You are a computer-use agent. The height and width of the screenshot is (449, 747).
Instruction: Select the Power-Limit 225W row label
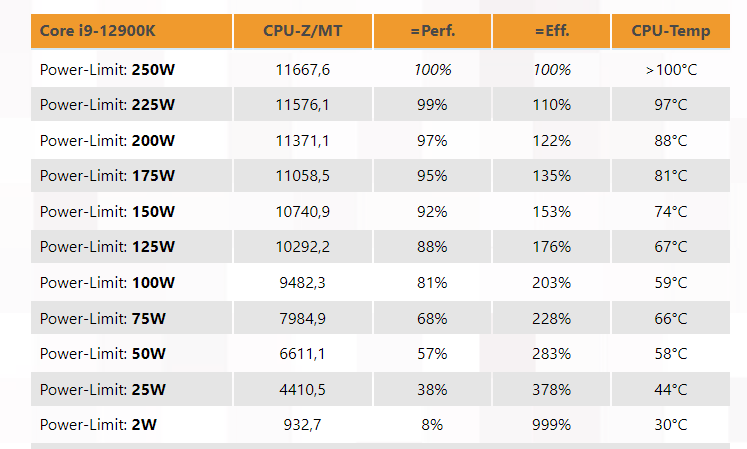tap(107, 105)
